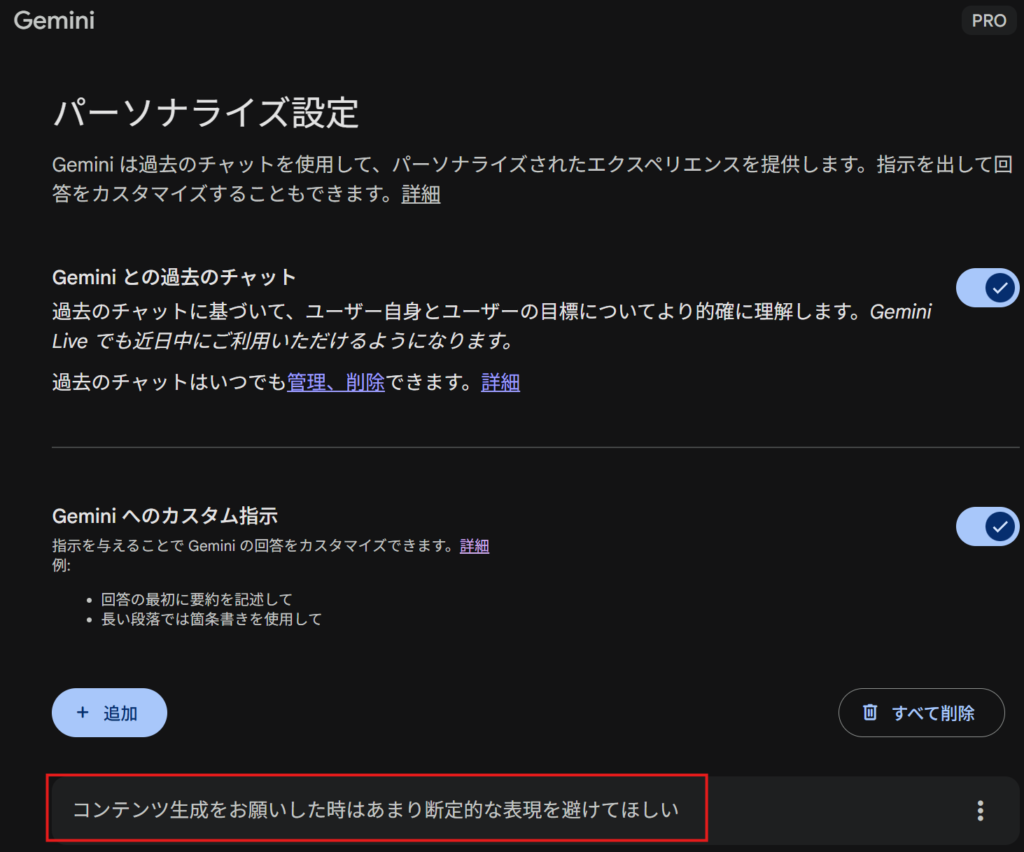The width and height of the screenshot is (1024, 852).
Task: Click example text 長い段落では箇条書きを使用して
Action: pos(211,619)
